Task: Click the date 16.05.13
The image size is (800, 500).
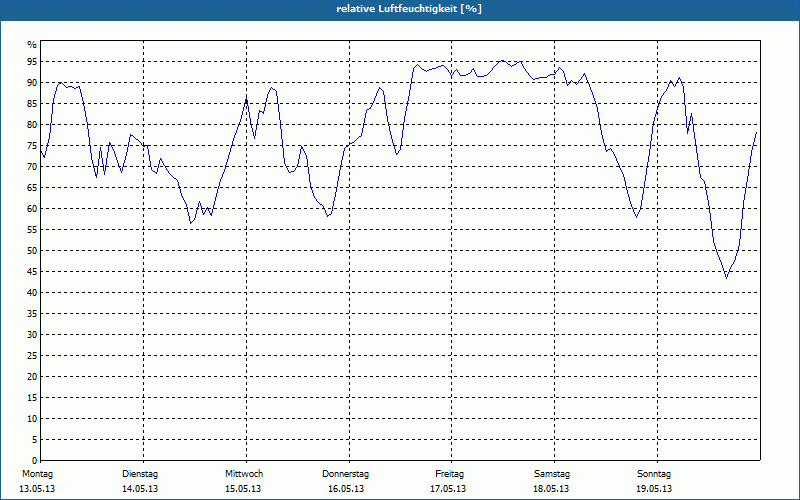Action: coord(346,489)
